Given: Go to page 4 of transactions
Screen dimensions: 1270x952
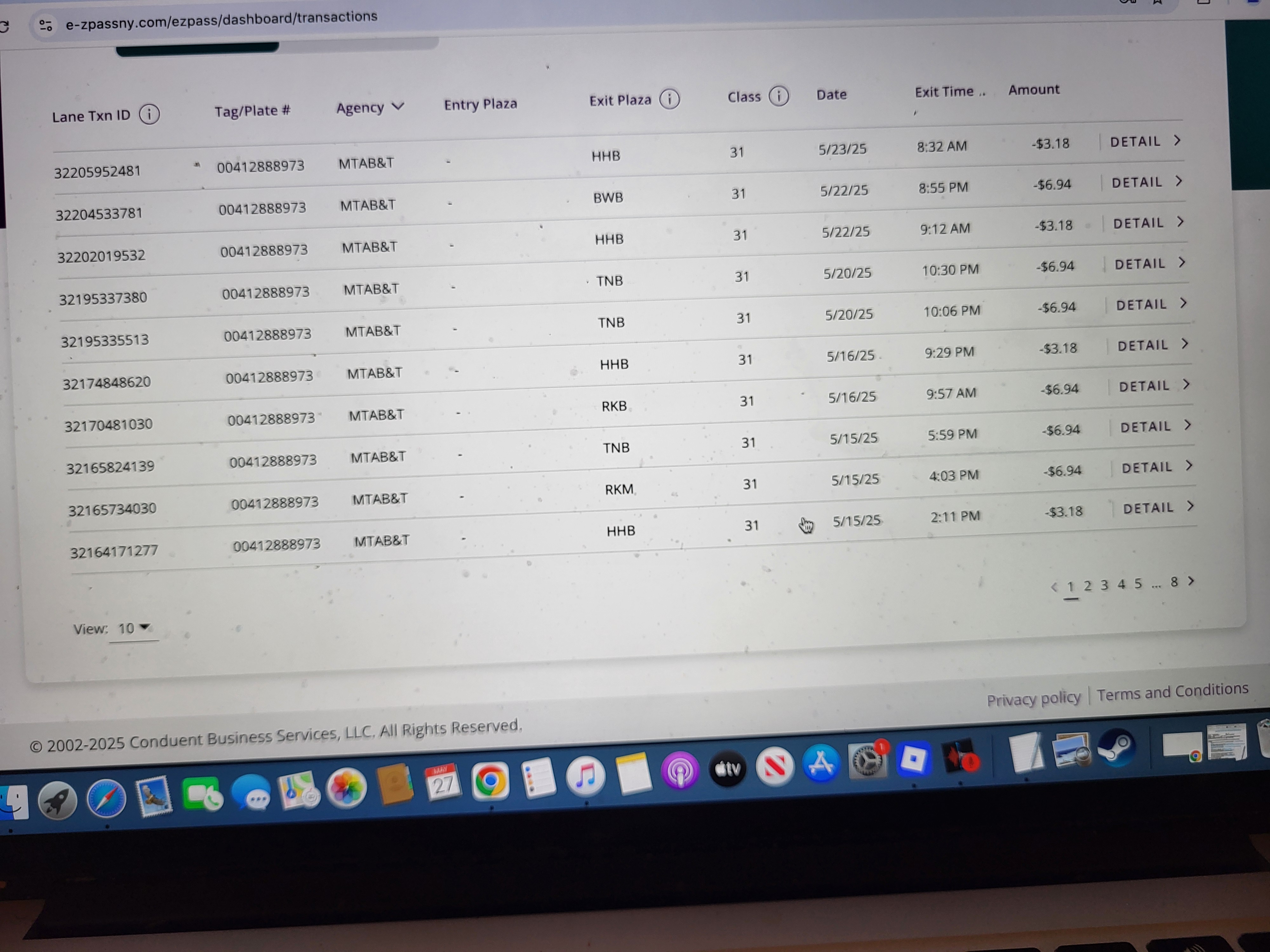Looking at the screenshot, I should (1121, 585).
